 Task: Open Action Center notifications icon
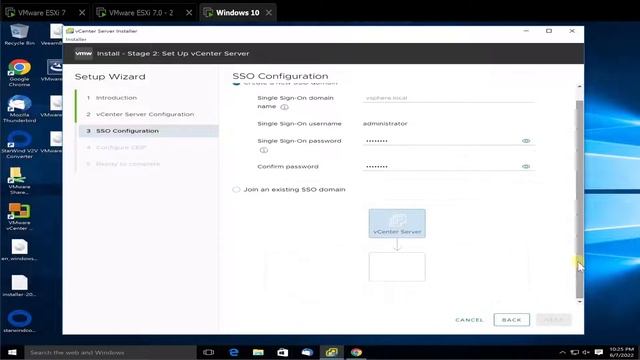point(599,352)
